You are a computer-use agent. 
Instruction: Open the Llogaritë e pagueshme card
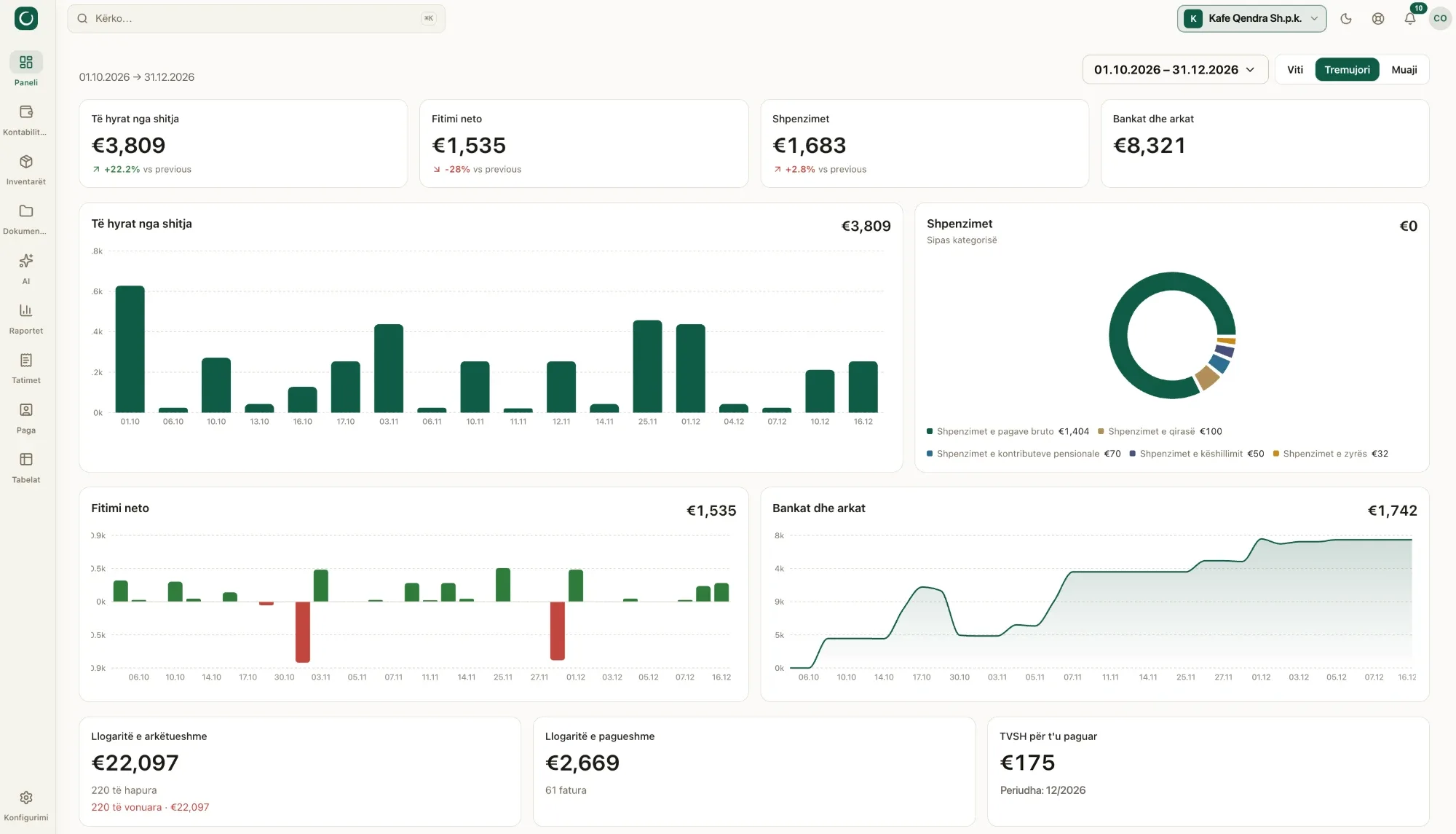click(x=754, y=771)
